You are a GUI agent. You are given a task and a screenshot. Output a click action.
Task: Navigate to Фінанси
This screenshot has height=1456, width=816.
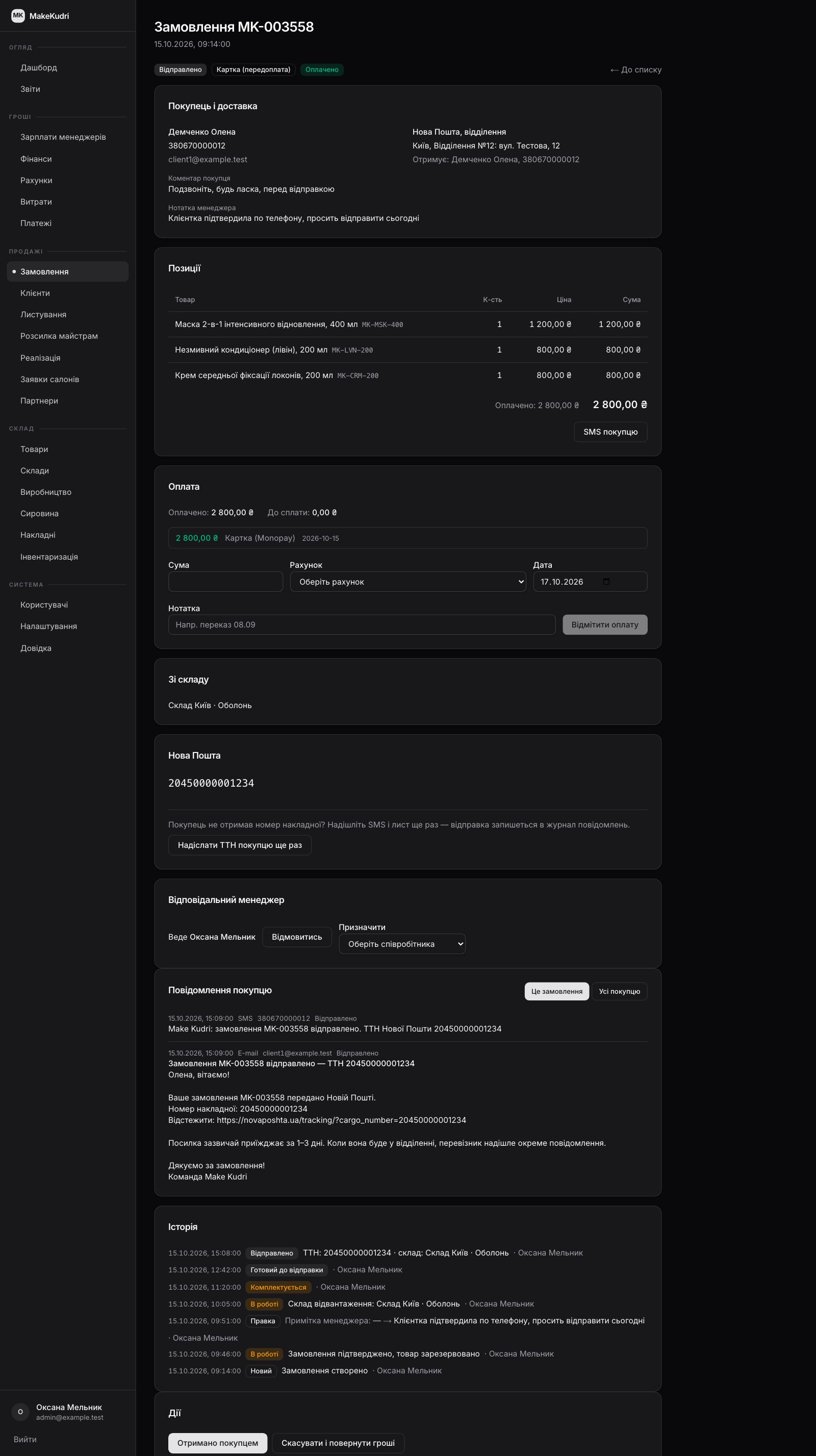pyautogui.click(x=68, y=159)
